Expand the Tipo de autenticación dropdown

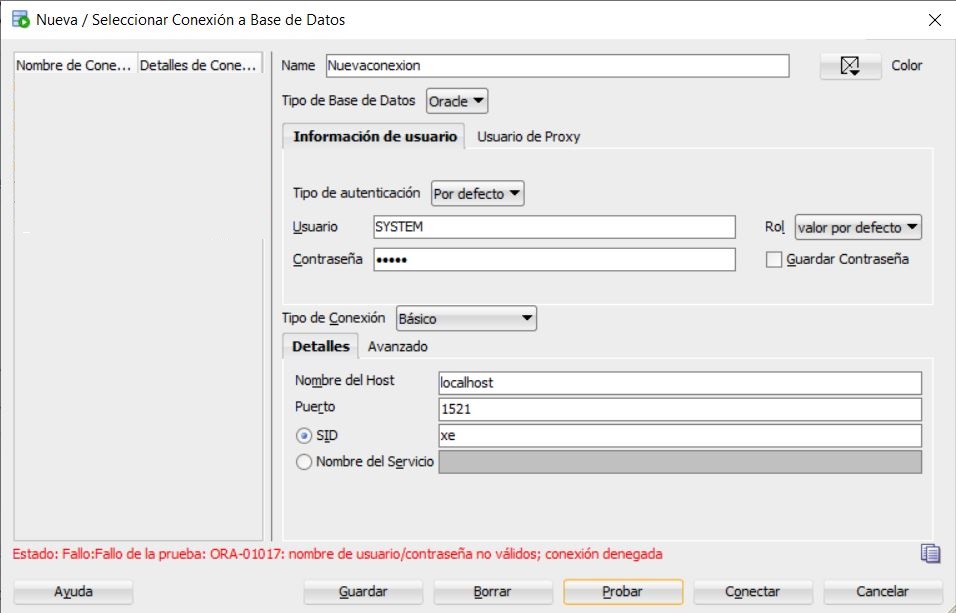477,194
